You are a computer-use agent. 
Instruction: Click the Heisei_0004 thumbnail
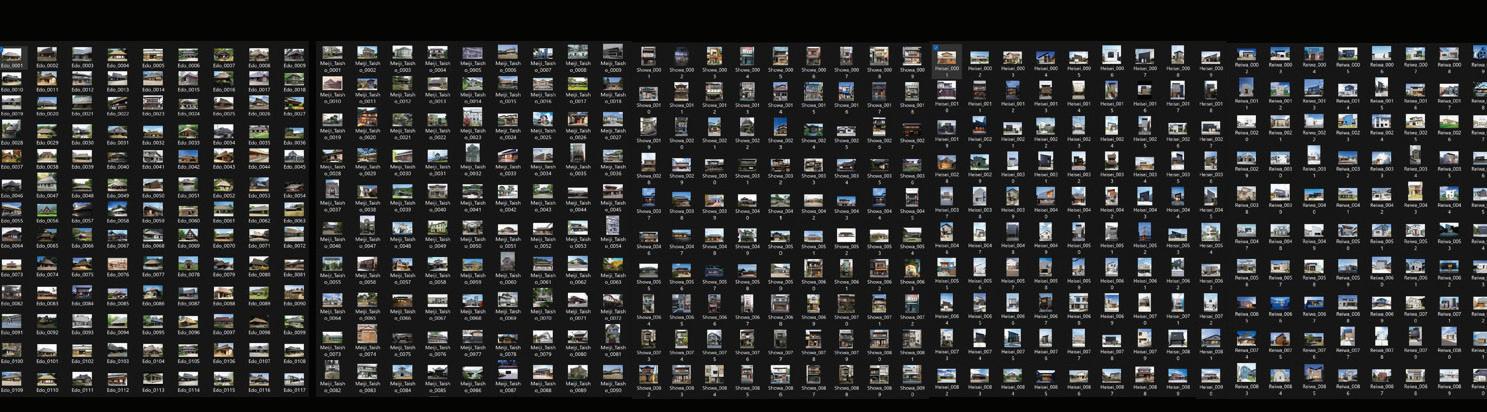pos(1045,57)
